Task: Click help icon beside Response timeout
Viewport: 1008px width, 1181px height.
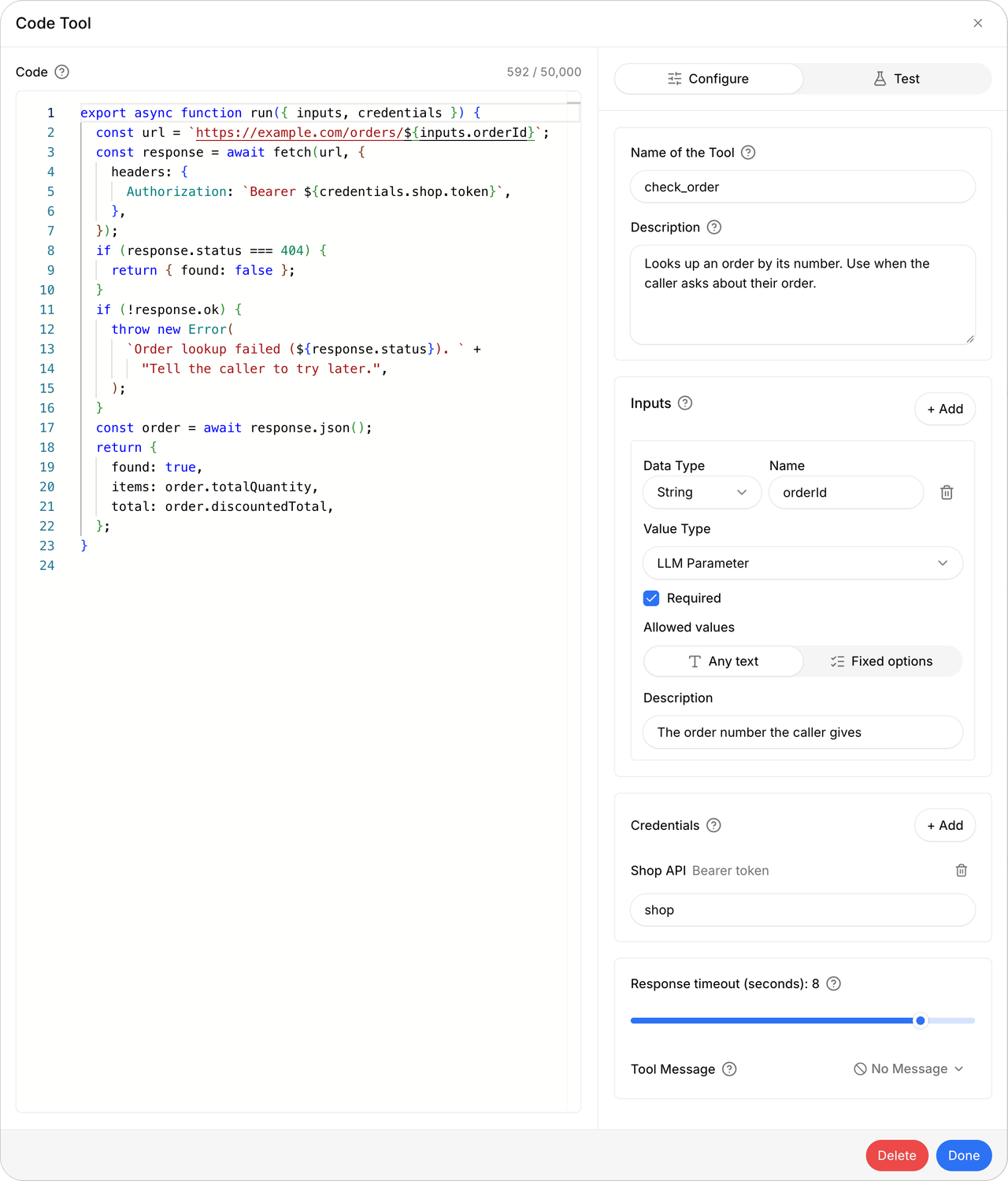Action: point(834,983)
